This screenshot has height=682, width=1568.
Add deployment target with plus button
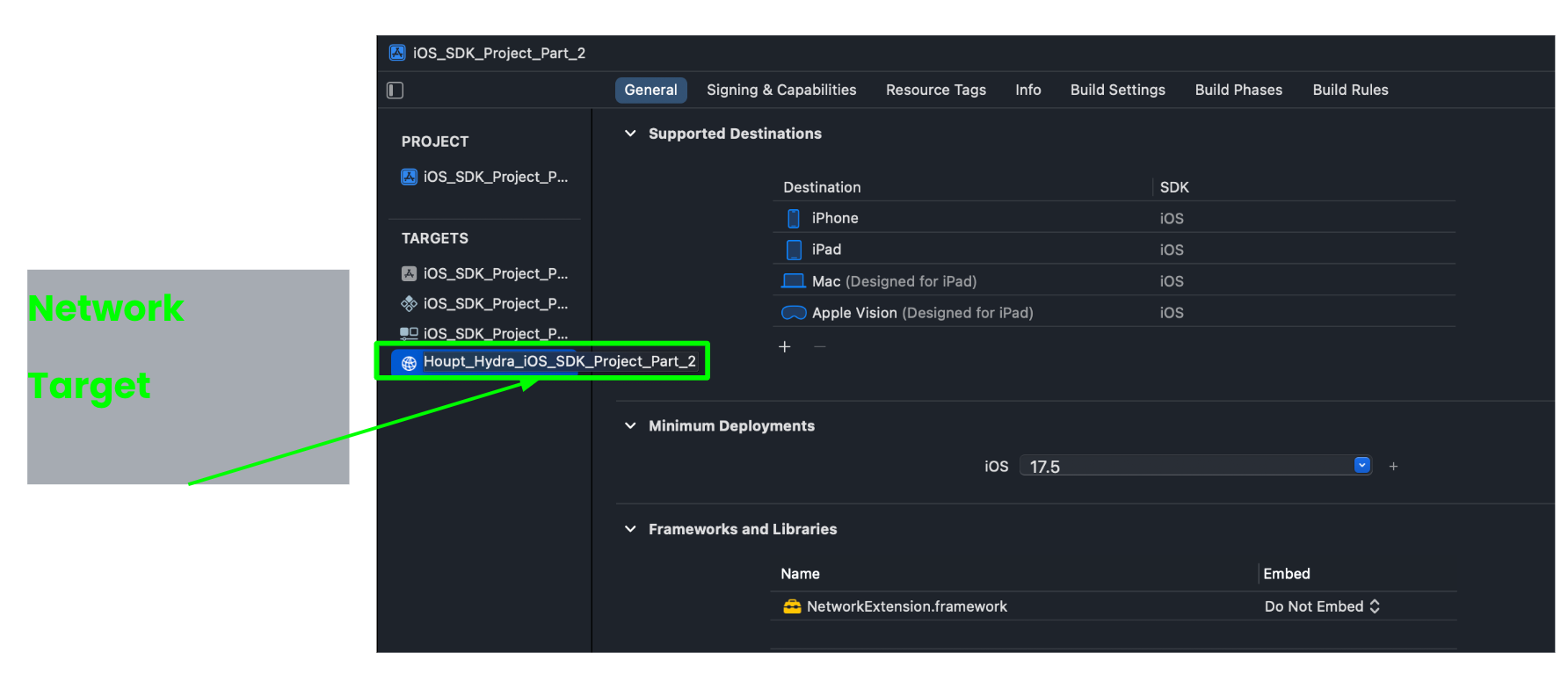coord(1393,466)
